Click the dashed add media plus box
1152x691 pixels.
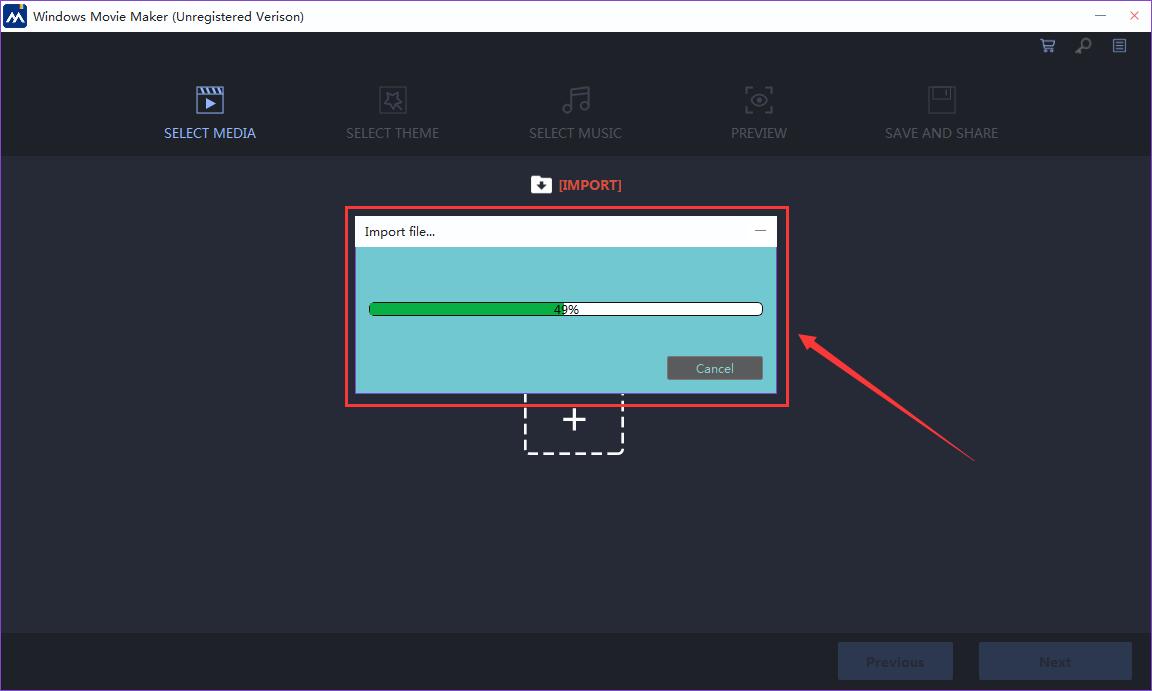pos(574,423)
